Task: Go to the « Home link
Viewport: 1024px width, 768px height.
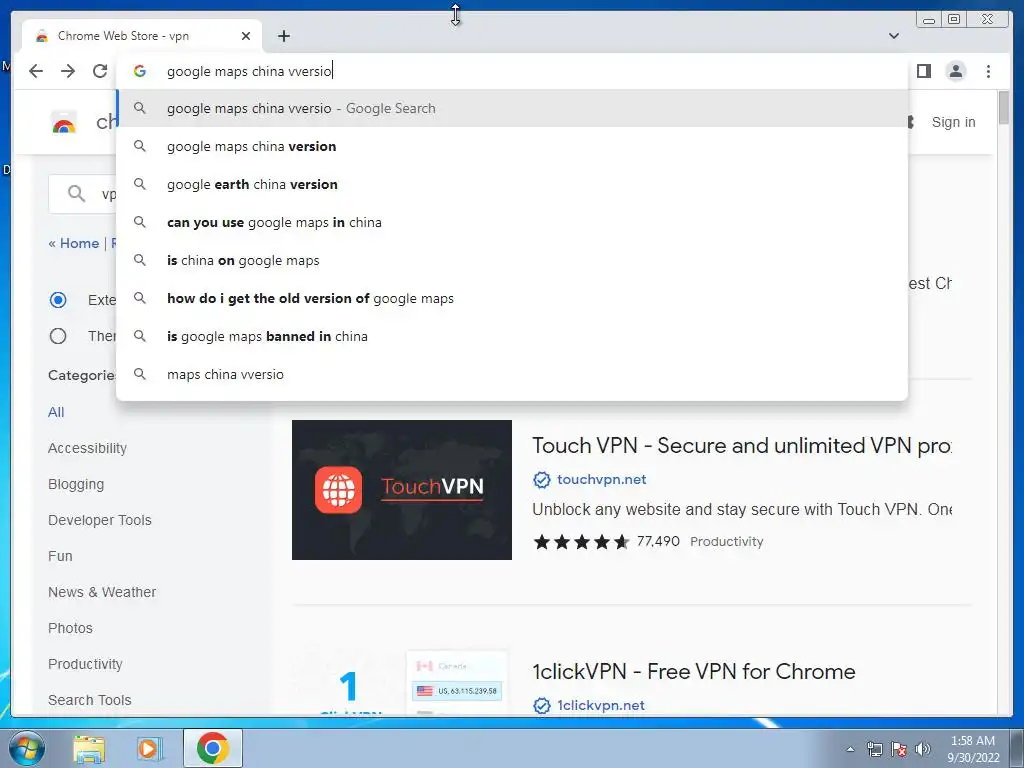Action: 73,243
